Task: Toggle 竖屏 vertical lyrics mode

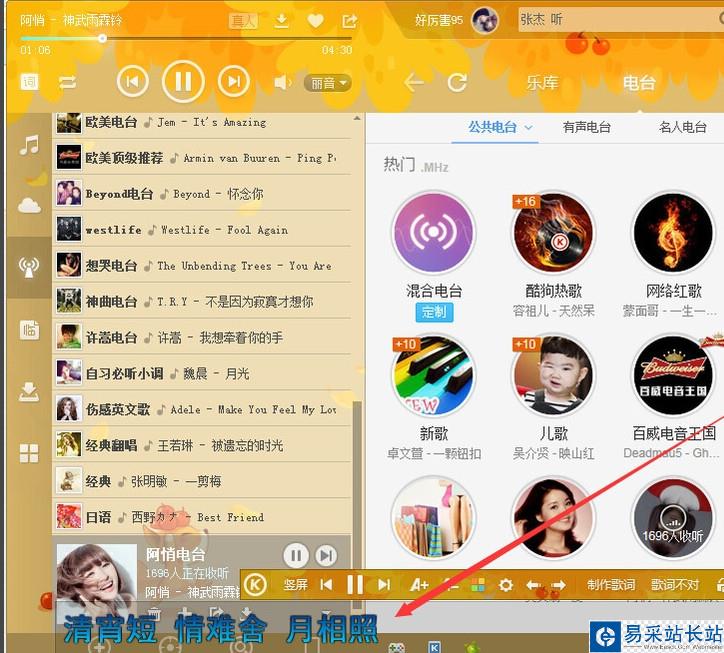Action: [296, 585]
